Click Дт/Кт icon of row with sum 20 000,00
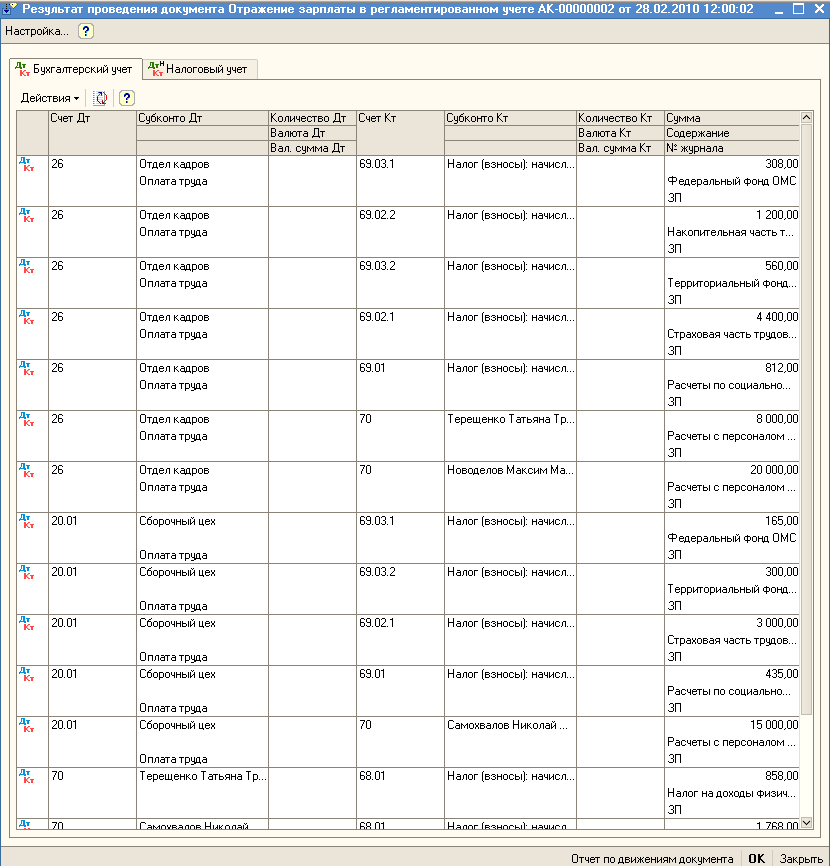 tap(27, 470)
